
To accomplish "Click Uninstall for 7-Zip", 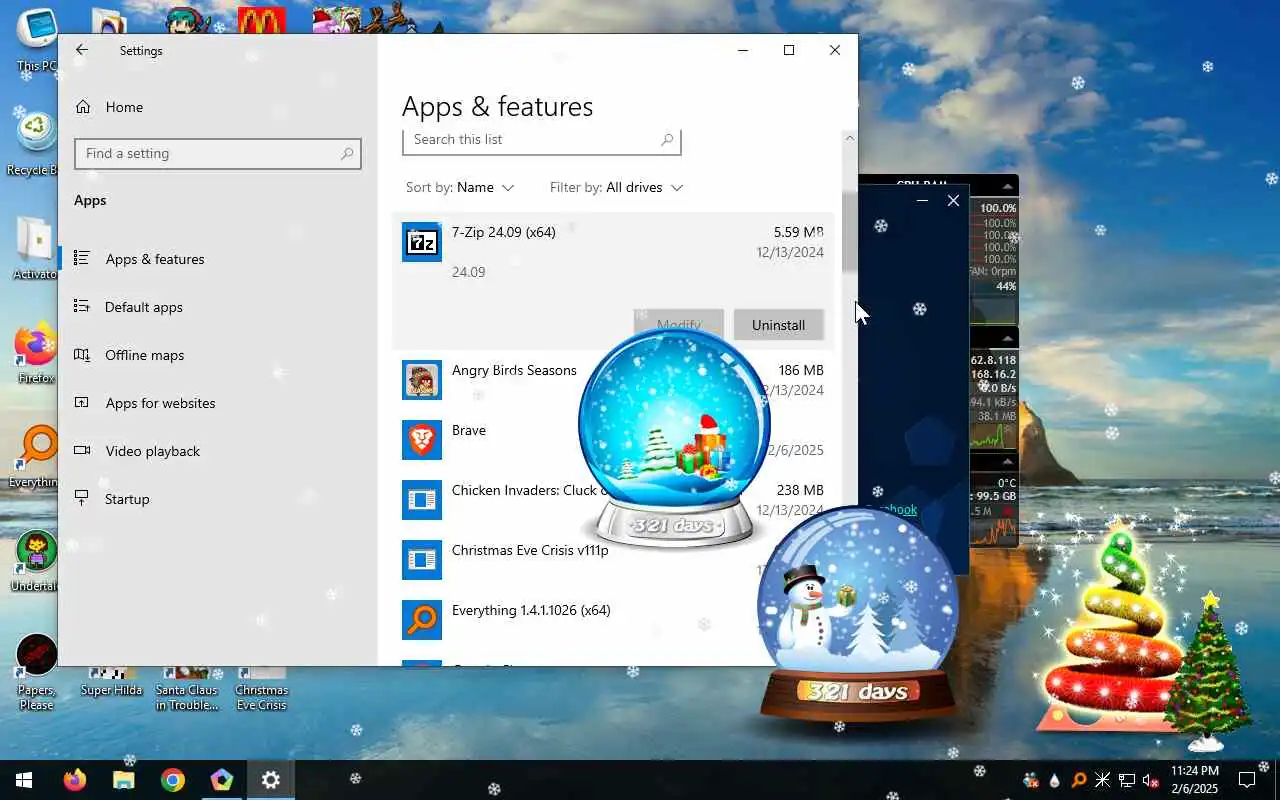I will (x=778, y=325).
